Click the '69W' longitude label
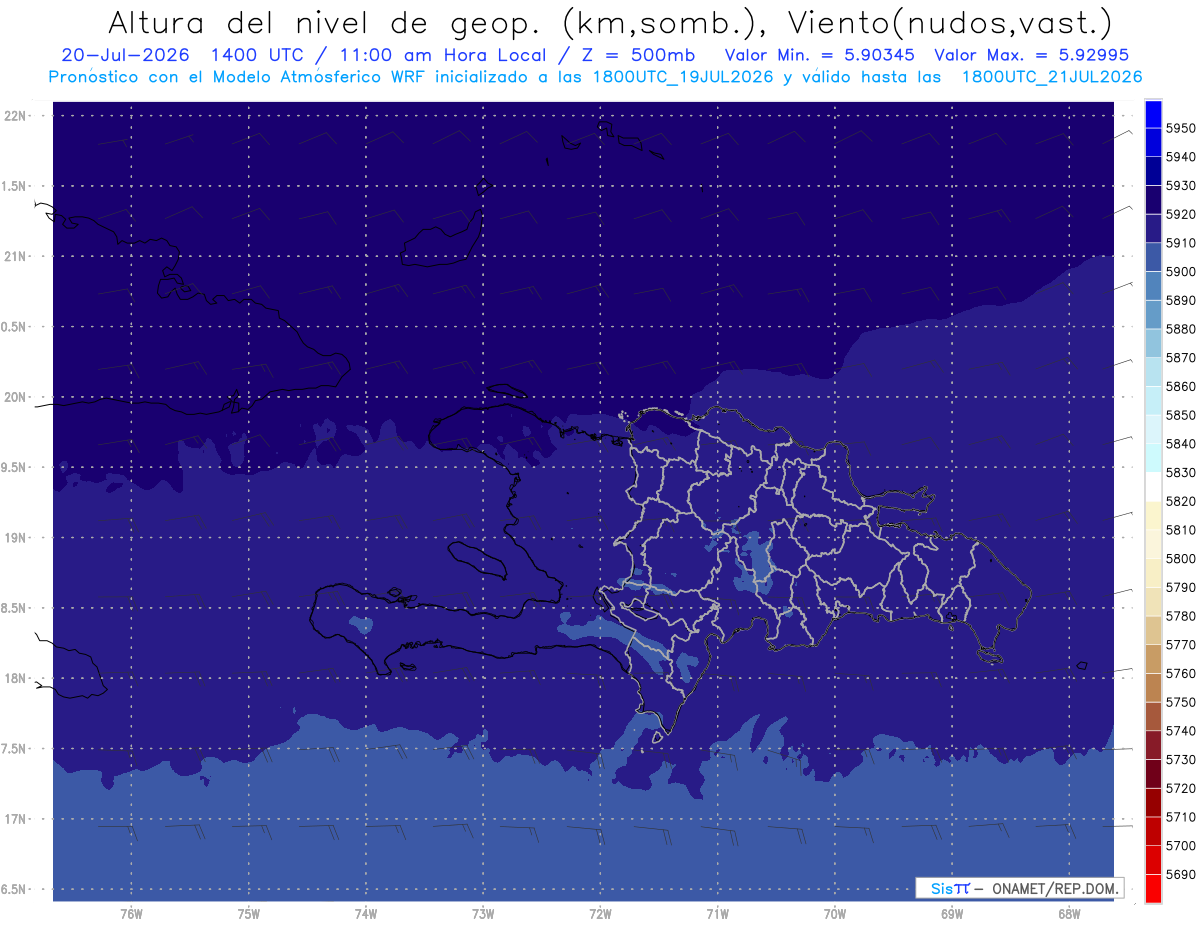 952,914
